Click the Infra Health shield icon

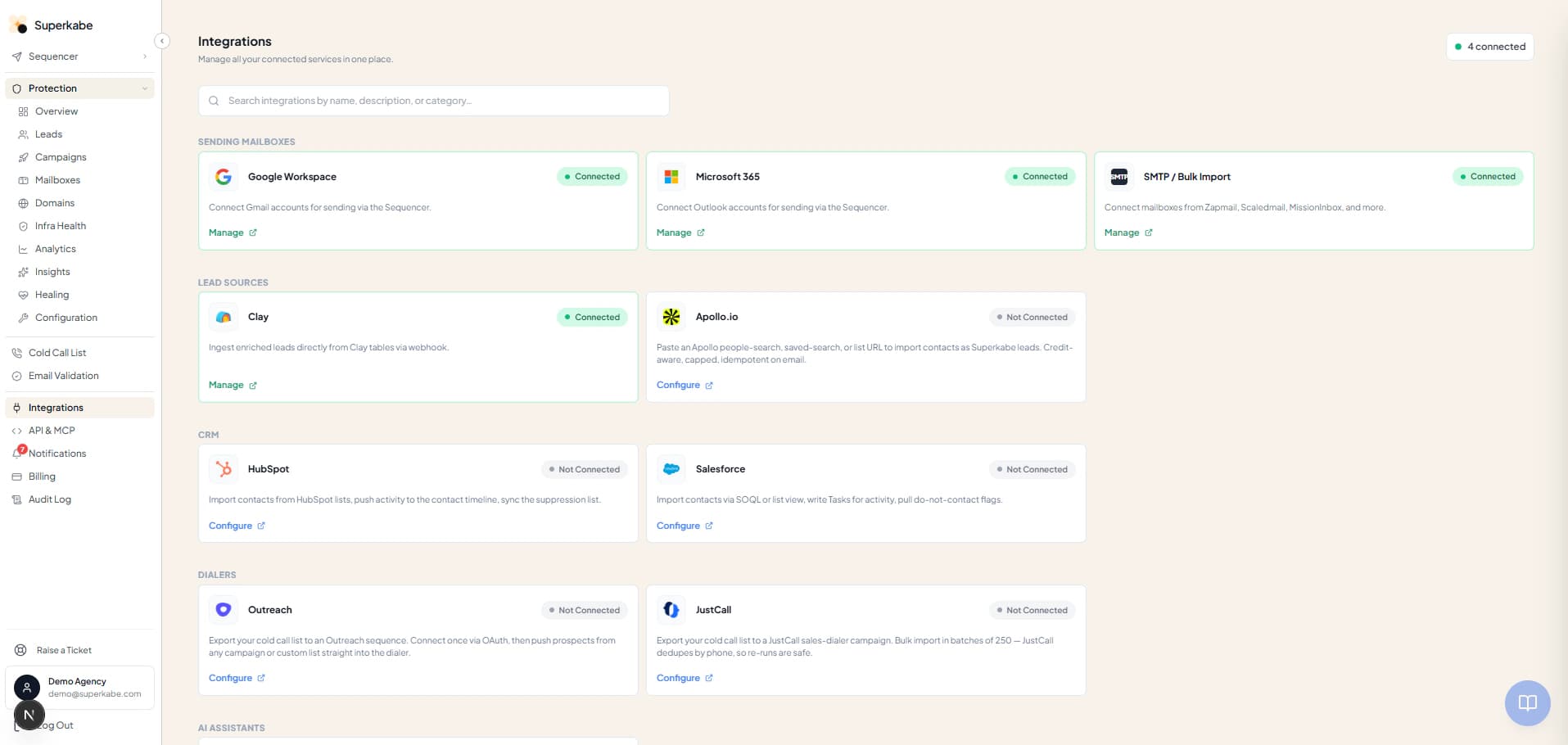click(23, 226)
